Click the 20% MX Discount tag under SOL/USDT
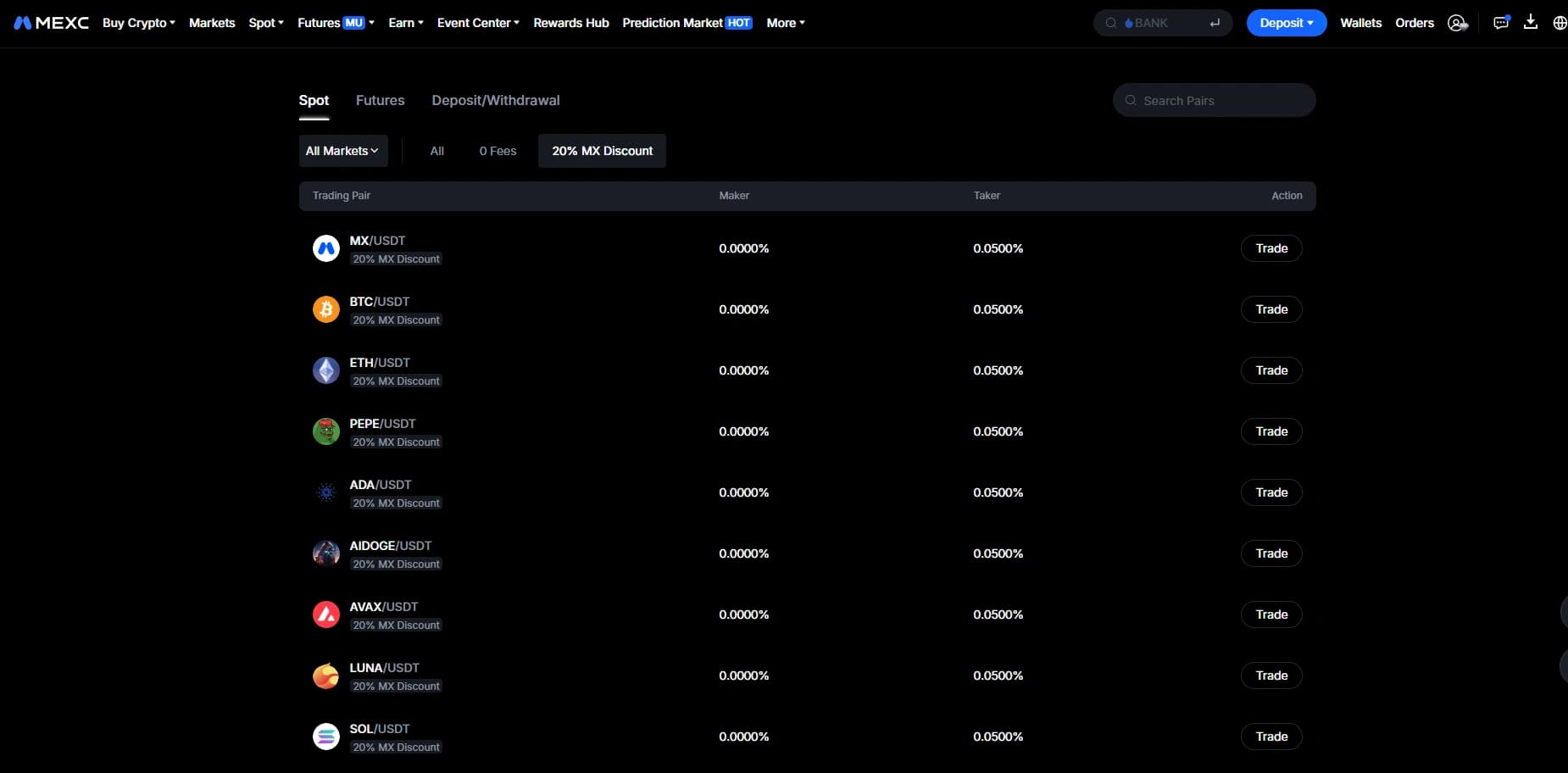The width and height of the screenshot is (1568, 773). tap(396, 748)
